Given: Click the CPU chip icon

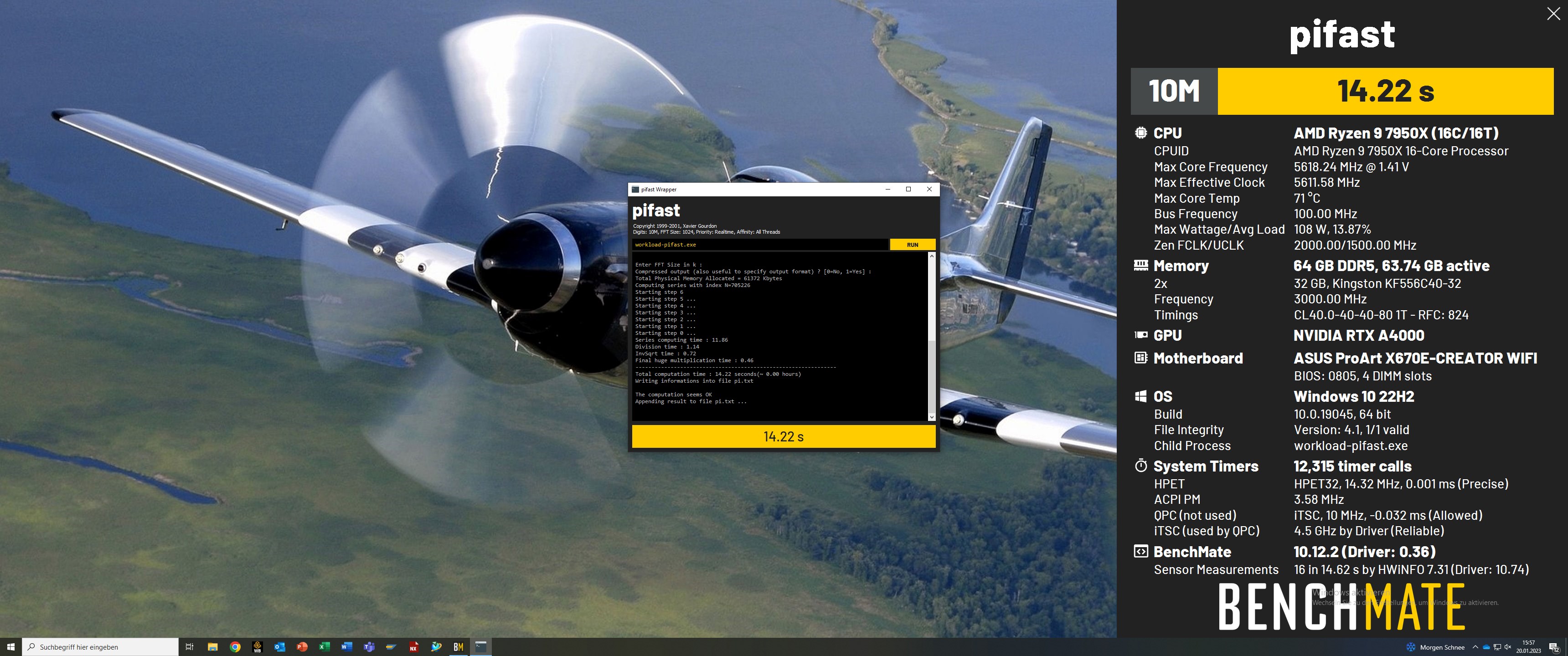Looking at the screenshot, I should [1141, 133].
